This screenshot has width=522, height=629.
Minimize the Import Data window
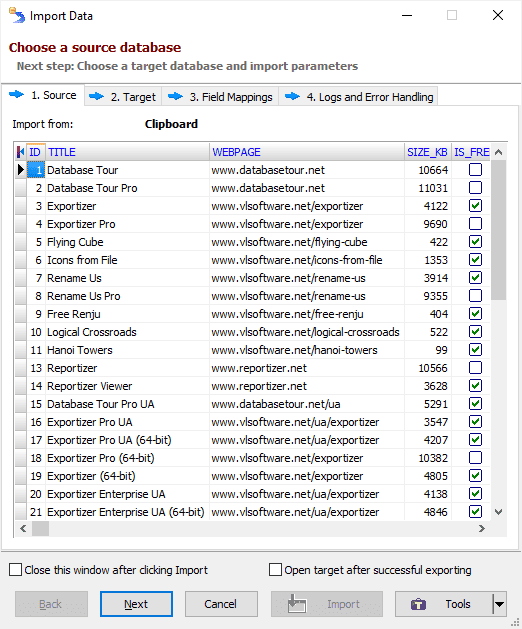407,15
